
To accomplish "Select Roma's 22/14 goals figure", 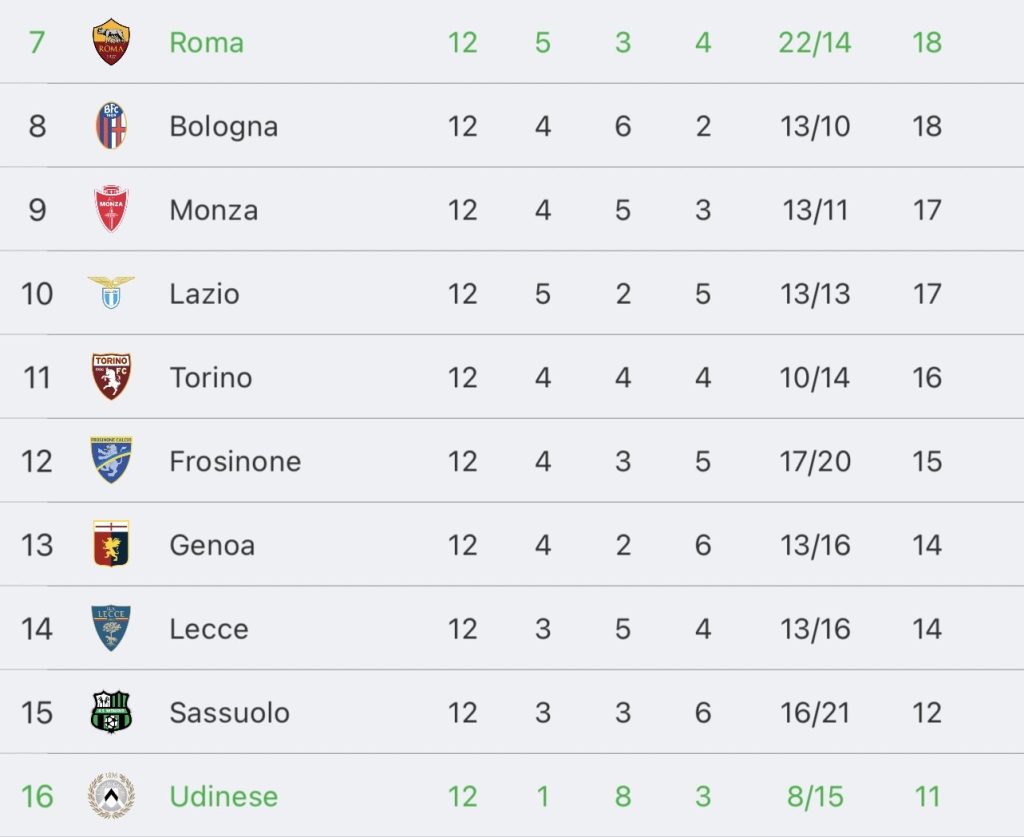I will click(x=815, y=43).
